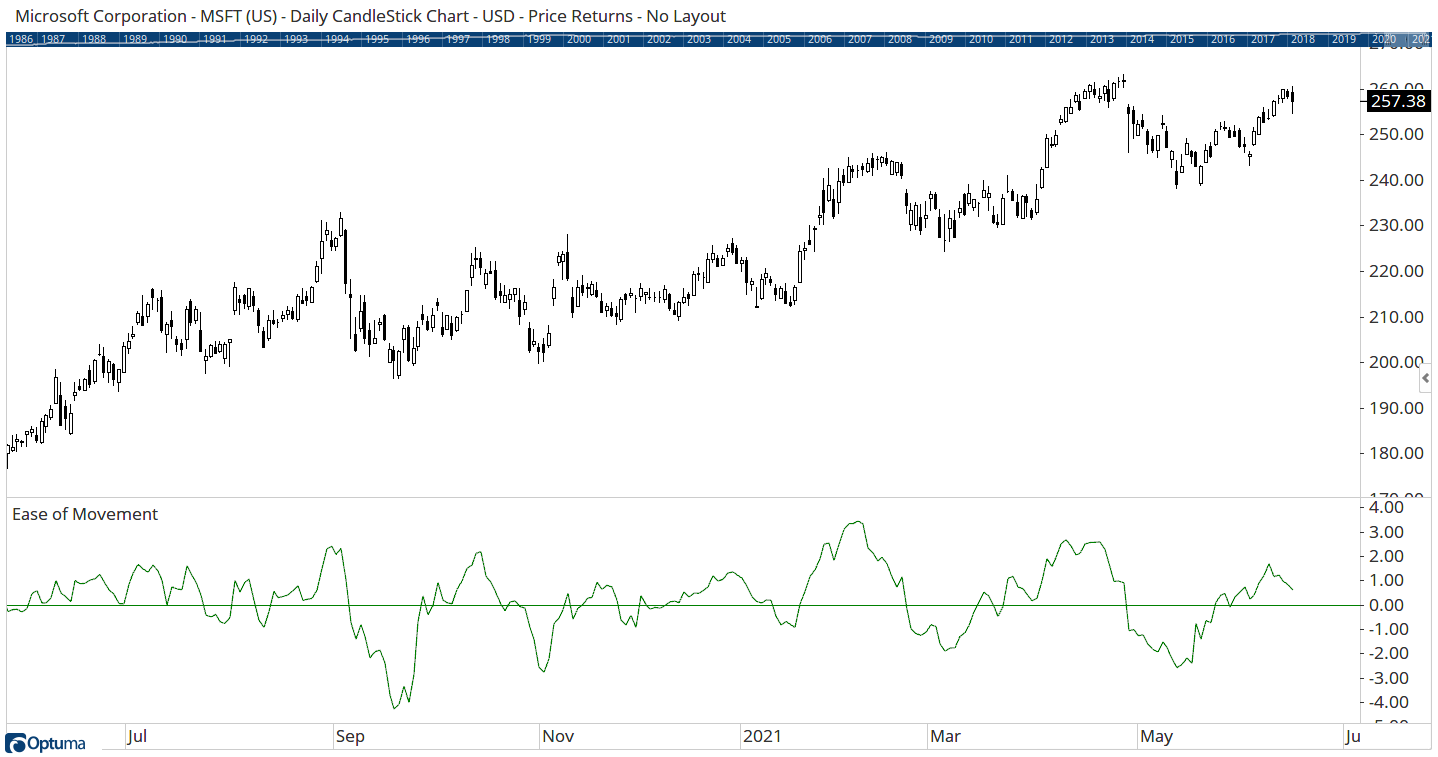The height and width of the screenshot is (757, 1438).
Task: Click the 3.00 value on indicator axis
Action: coord(1387,532)
